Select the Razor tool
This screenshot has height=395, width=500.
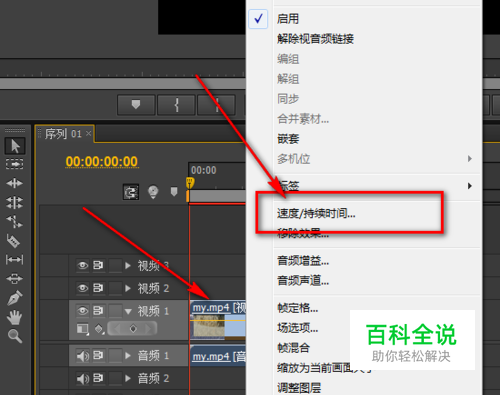13,241
